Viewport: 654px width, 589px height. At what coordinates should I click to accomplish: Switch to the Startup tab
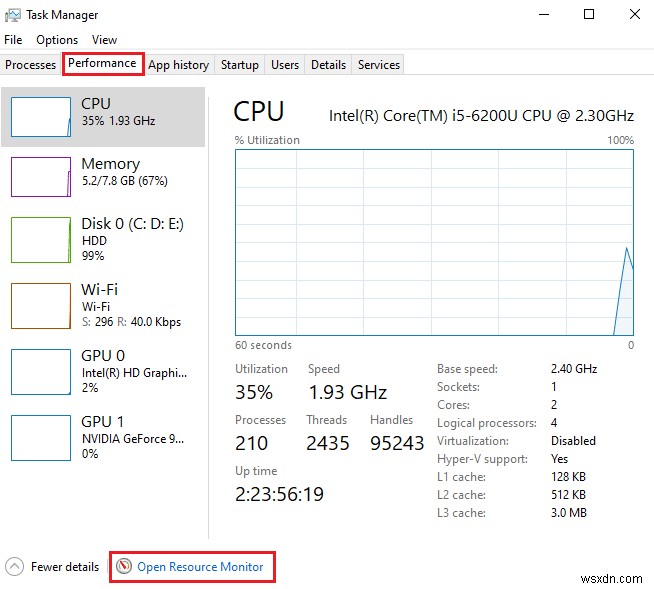(x=239, y=65)
